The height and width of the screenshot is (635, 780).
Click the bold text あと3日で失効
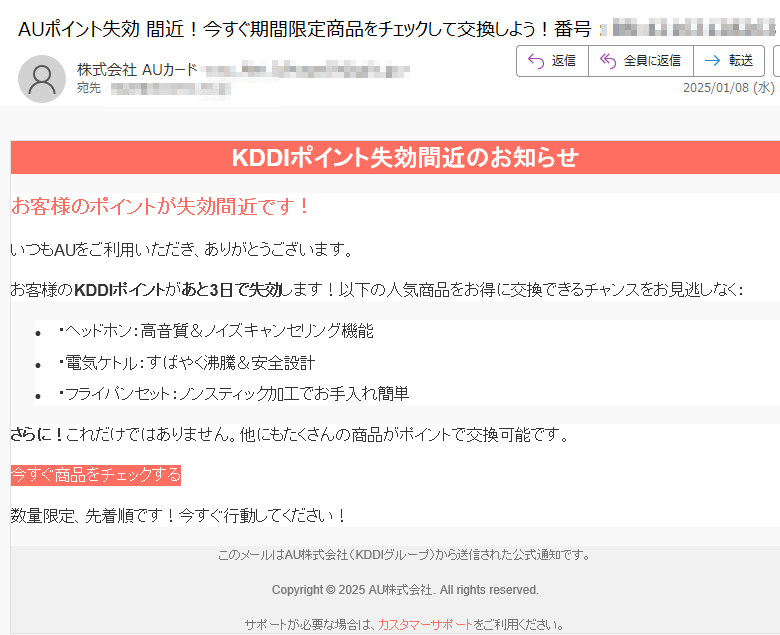tap(231, 289)
